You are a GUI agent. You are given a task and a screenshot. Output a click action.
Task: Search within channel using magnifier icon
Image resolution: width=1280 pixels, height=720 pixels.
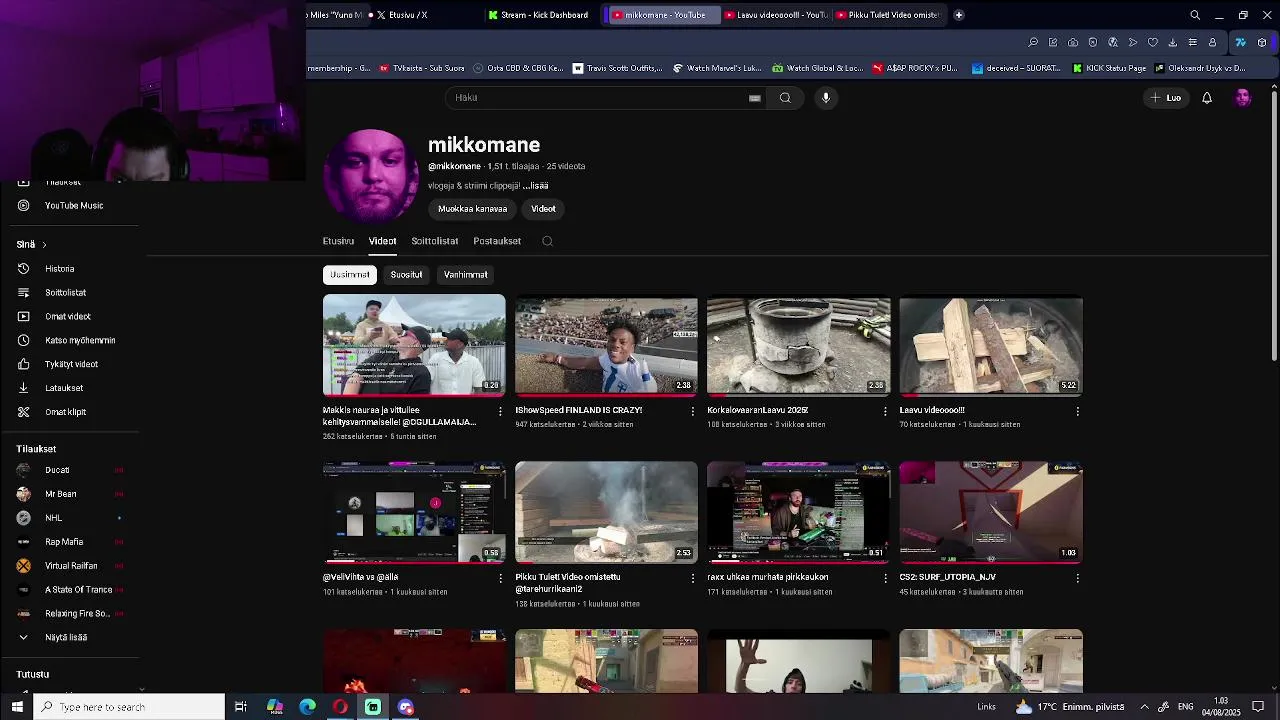coord(547,241)
